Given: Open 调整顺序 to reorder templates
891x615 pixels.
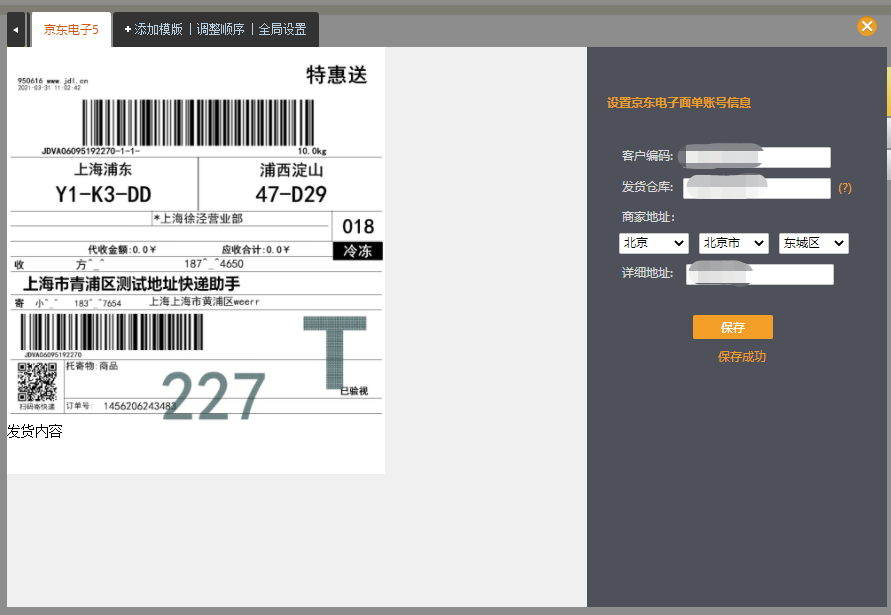Looking at the screenshot, I should [x=220, y=29].
